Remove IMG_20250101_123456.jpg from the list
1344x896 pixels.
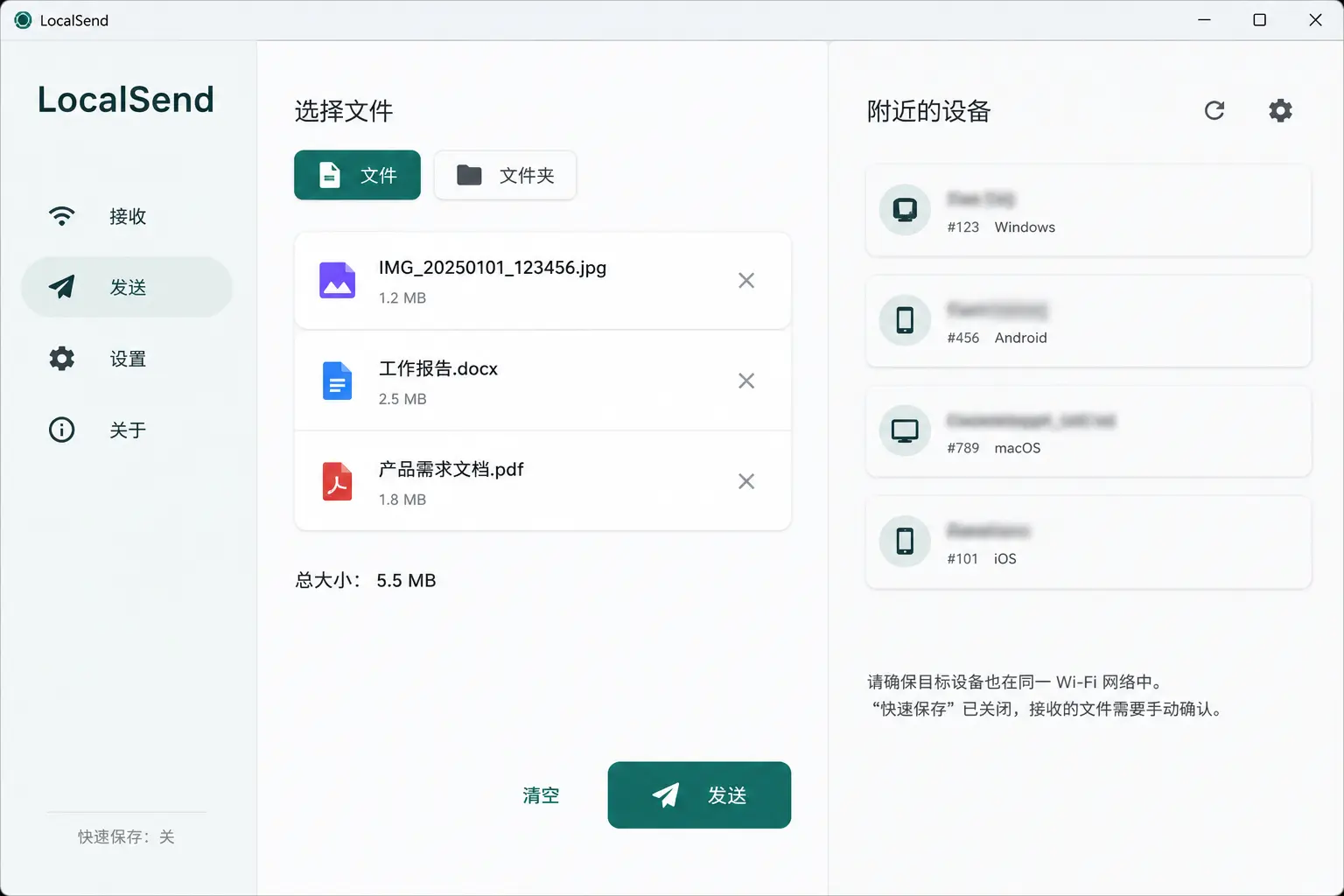tap(746, 280)
